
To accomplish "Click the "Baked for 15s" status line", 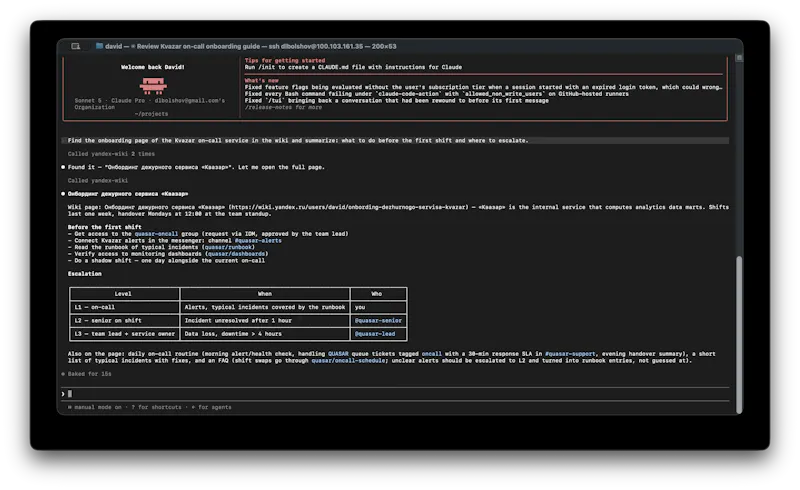I will point(86,374).
